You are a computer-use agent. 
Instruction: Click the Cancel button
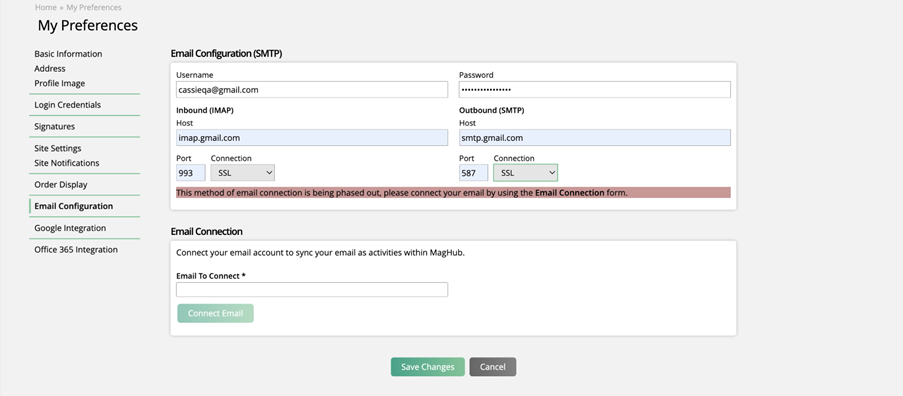click(x=492, y=367)
